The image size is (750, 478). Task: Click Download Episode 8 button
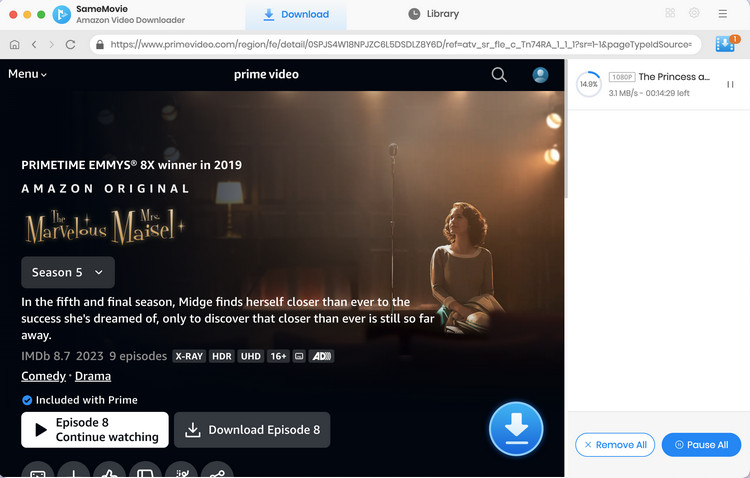252,430
